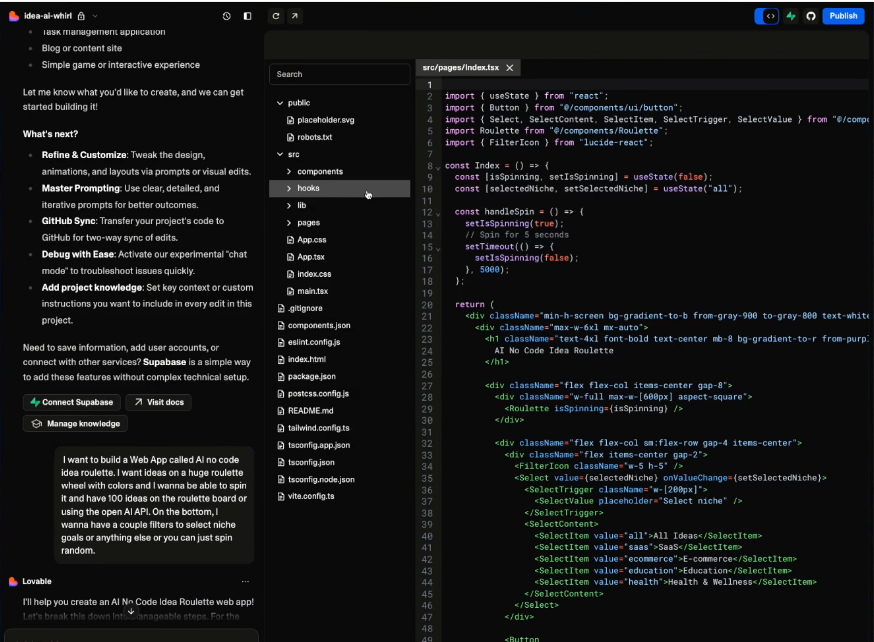This screenshot has width=874, height=642.
Task: Click the refresh preview icon
Action: [x=276, y=16]
